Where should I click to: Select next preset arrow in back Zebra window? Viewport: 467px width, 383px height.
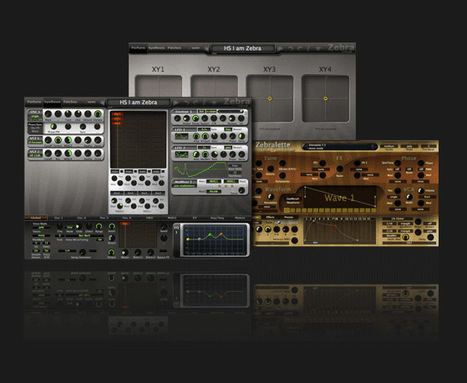281,49
